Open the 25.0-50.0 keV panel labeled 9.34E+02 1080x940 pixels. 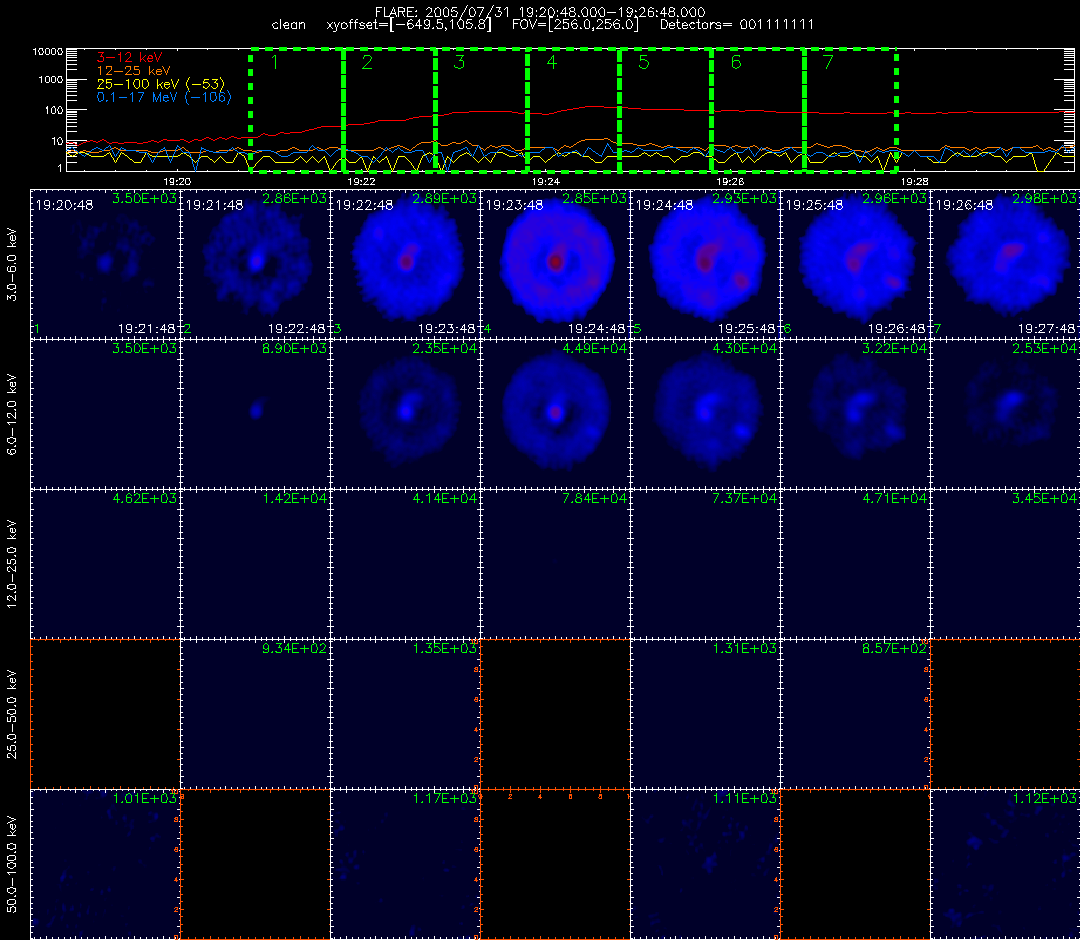pyautogui.click(x=256, y=714)
